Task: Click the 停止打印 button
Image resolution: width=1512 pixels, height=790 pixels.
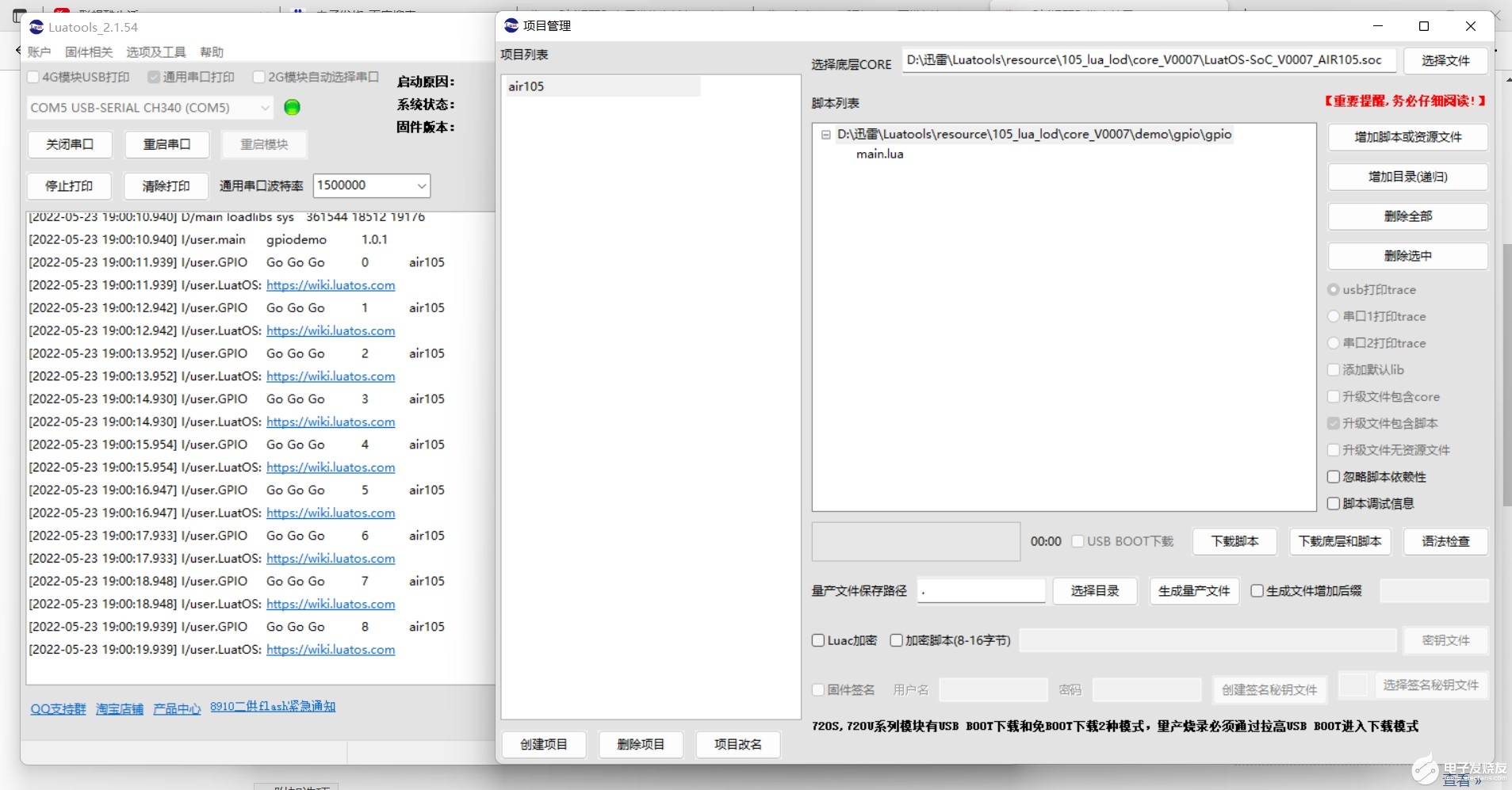Action: 69,186
